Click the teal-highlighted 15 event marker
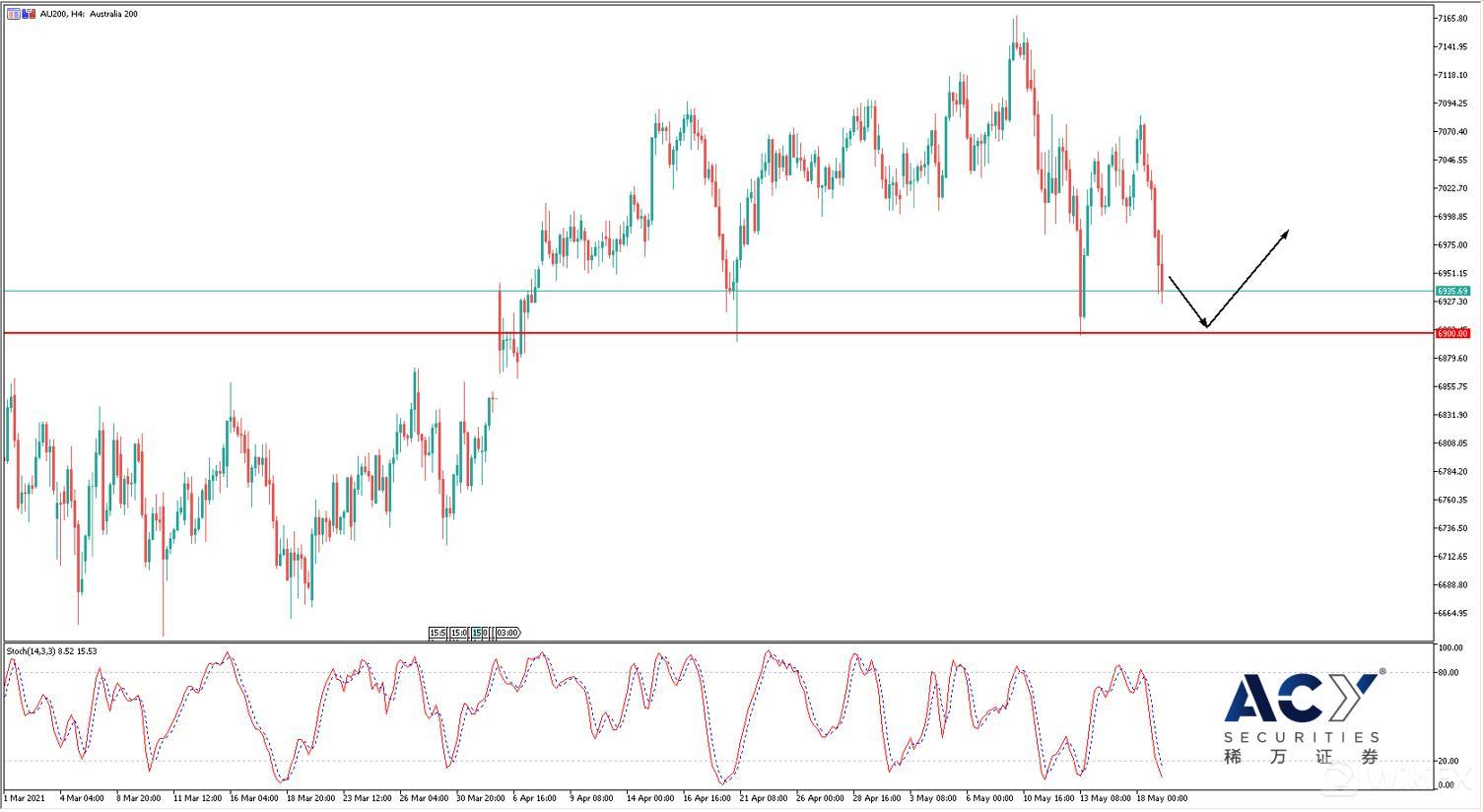Viewport: 1483px width, 812px height. tap(478, 633)
